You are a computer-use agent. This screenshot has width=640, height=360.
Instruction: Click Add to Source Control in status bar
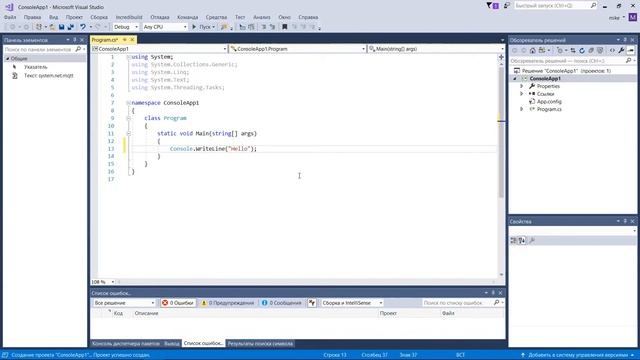[578, 355]
